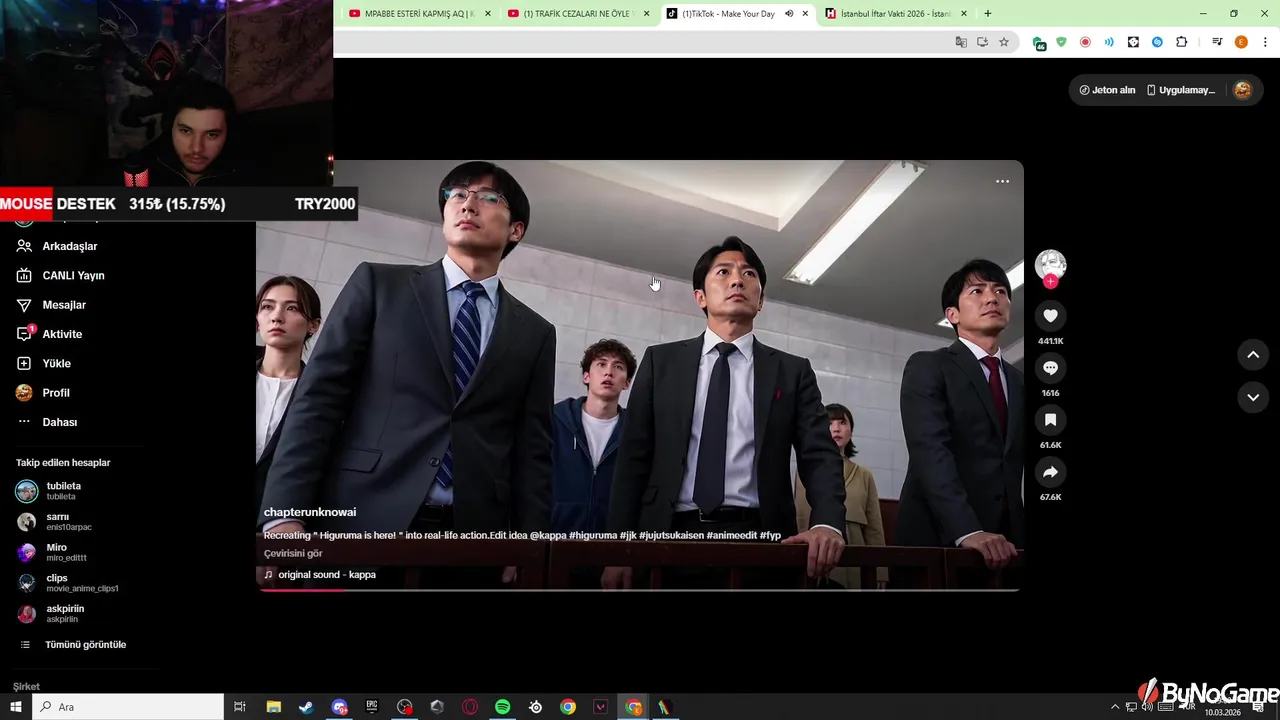
Task: Seek video using red progress bar
Action: click(x=639, y=590)
